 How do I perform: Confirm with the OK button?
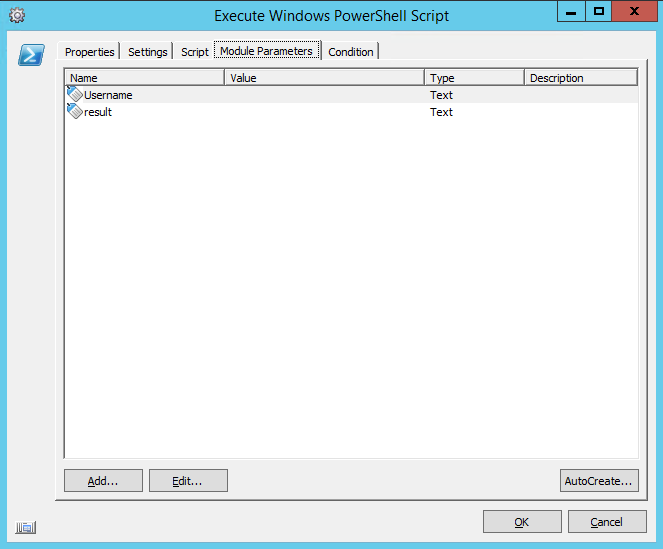522,522
